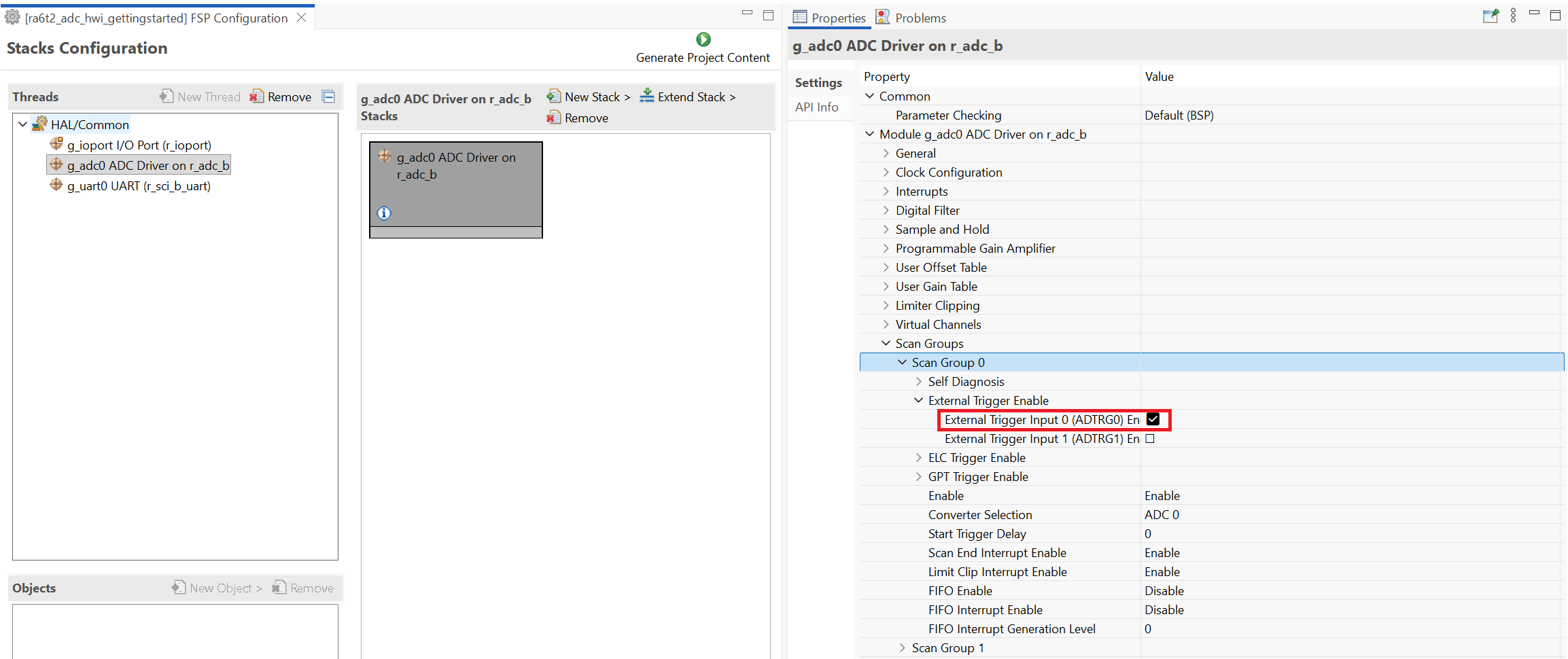Image resolution: width=1568 pixels, height=659 pixels.
Task: Select g_ioport I/O Port (r_ioport) in Threads
Action: click(x=139, y=145)
